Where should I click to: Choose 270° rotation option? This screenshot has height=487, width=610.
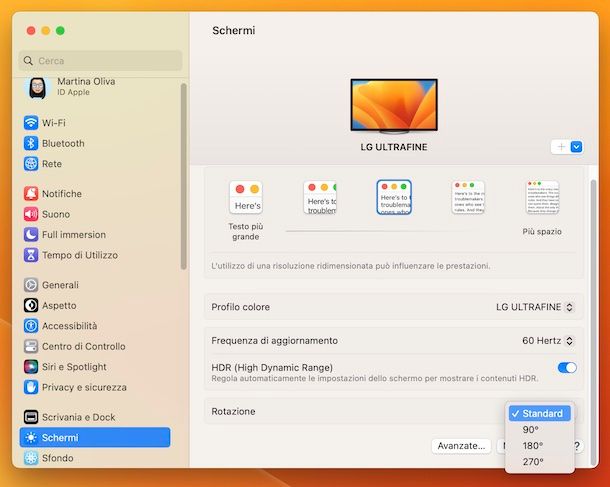(540, 462)
